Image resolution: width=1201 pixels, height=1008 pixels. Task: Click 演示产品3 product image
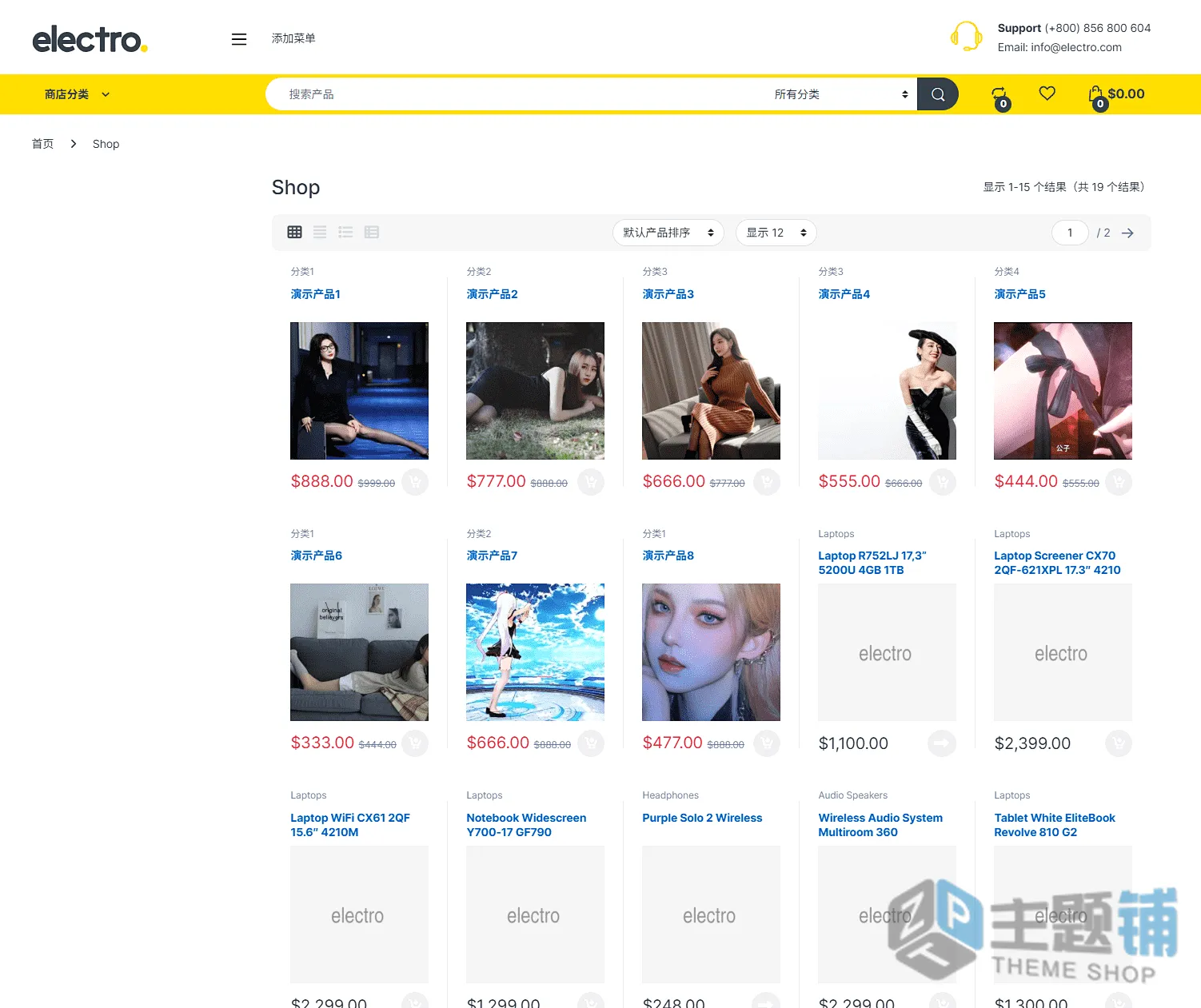711,391
